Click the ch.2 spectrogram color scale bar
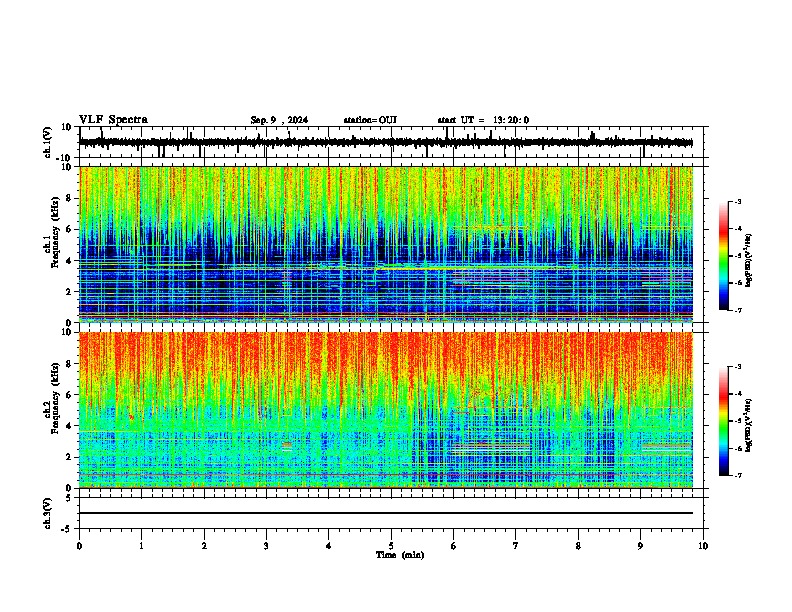Viewport: 792px width, 612px height. coord(723,421)
